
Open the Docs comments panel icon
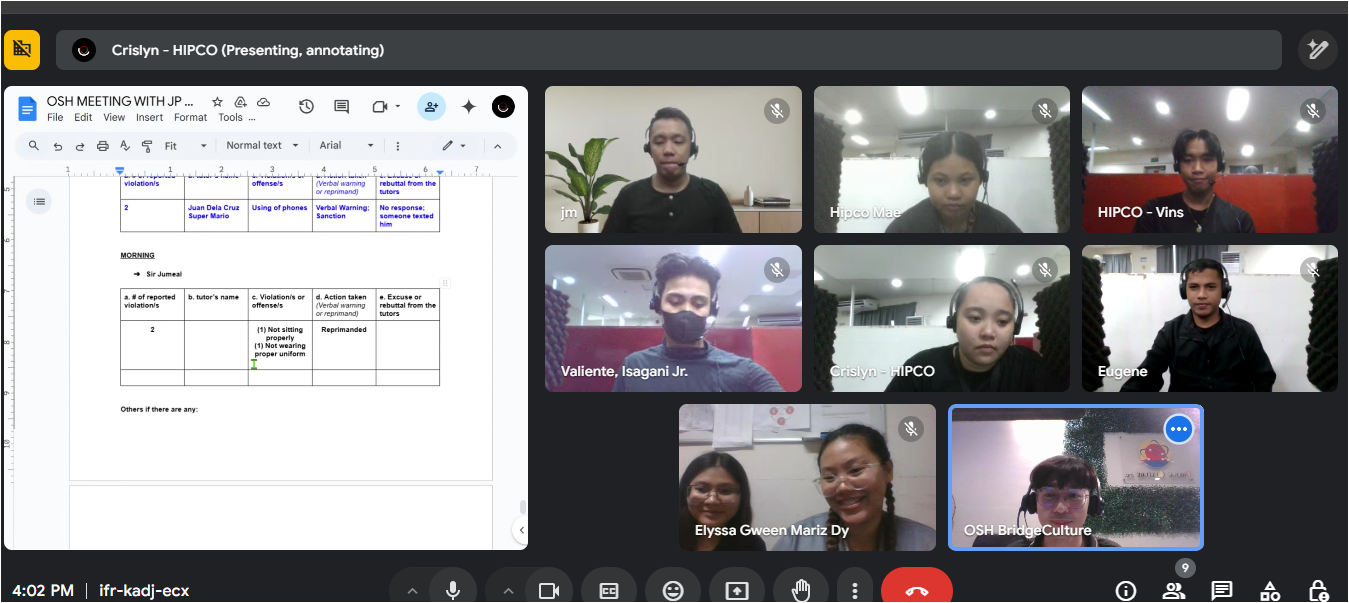tap(342, 106)
